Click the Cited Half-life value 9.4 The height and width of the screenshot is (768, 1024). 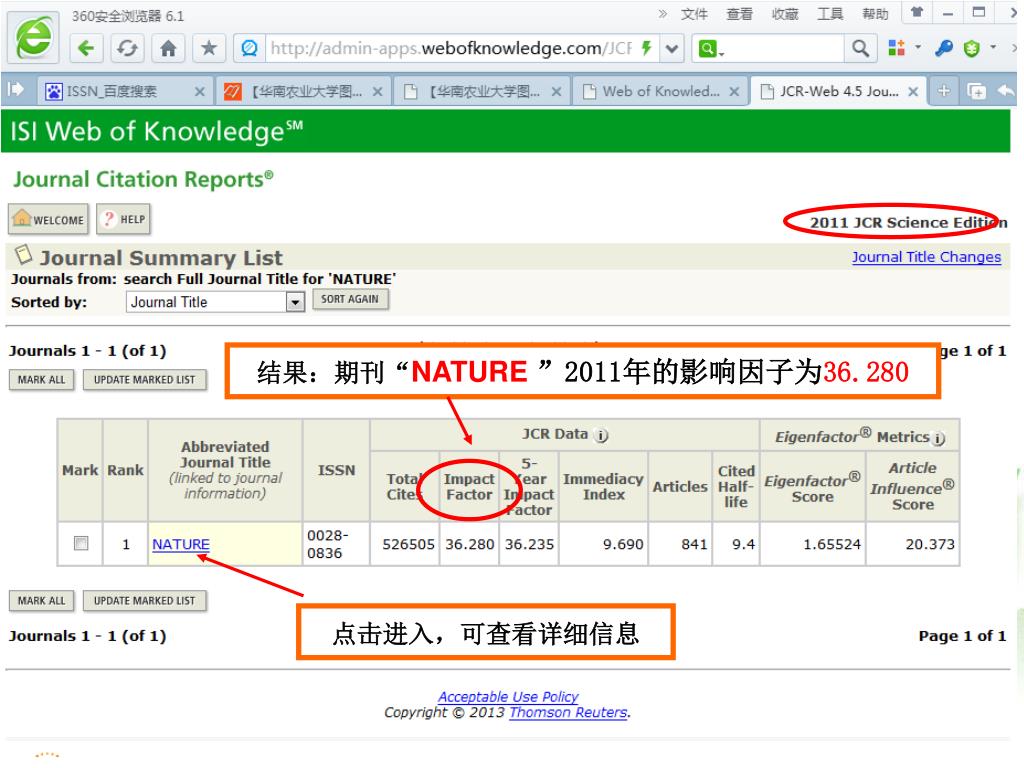[x=743, y=544]
